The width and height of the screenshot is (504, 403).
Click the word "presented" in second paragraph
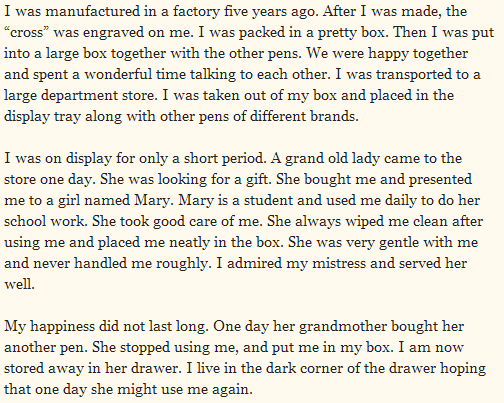click(x=440, y=180)
